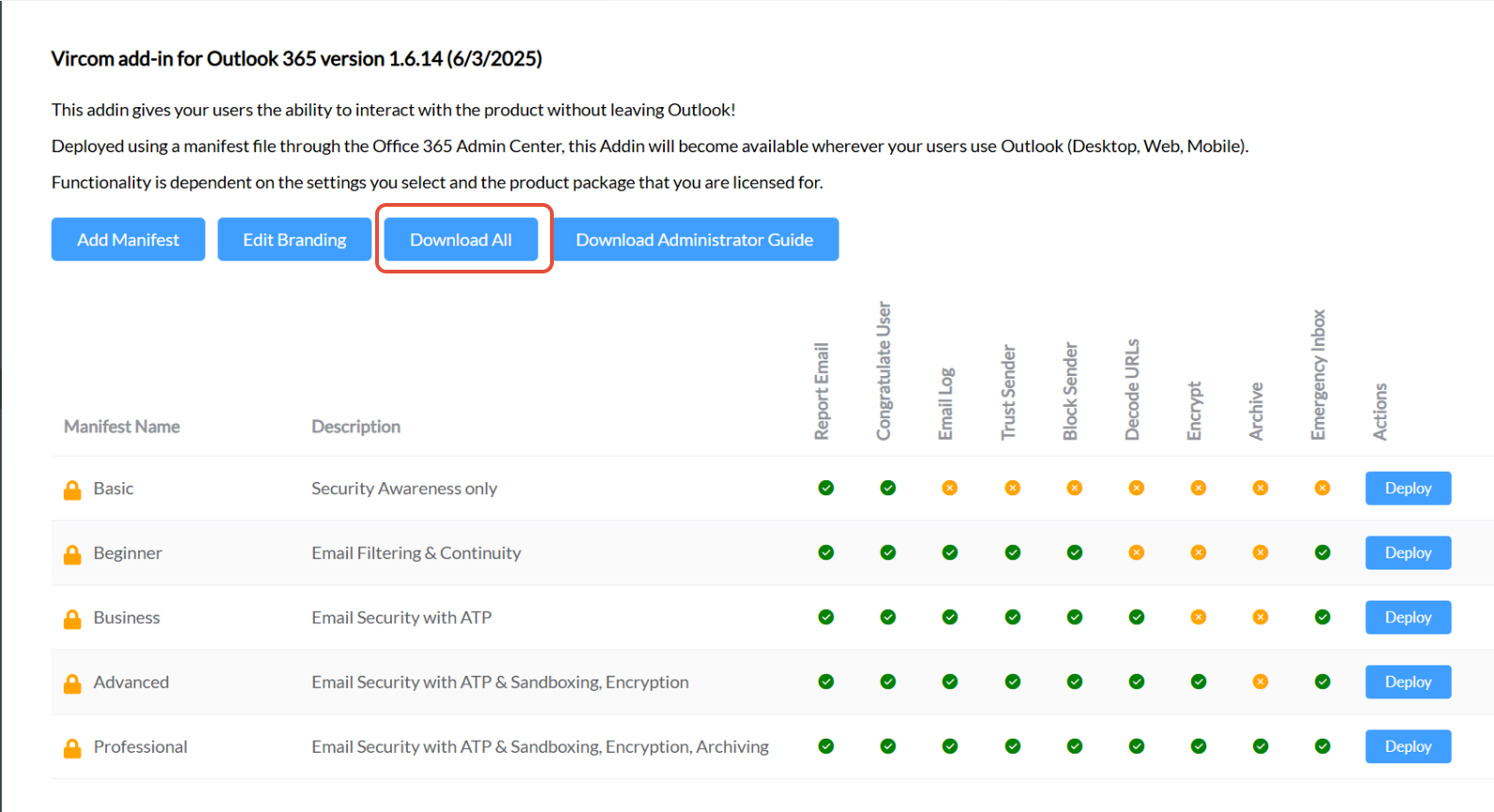Deploy the Business manifest
Screen dimensions: 1494x812
pyautogui.click(x=1408, y=617)
